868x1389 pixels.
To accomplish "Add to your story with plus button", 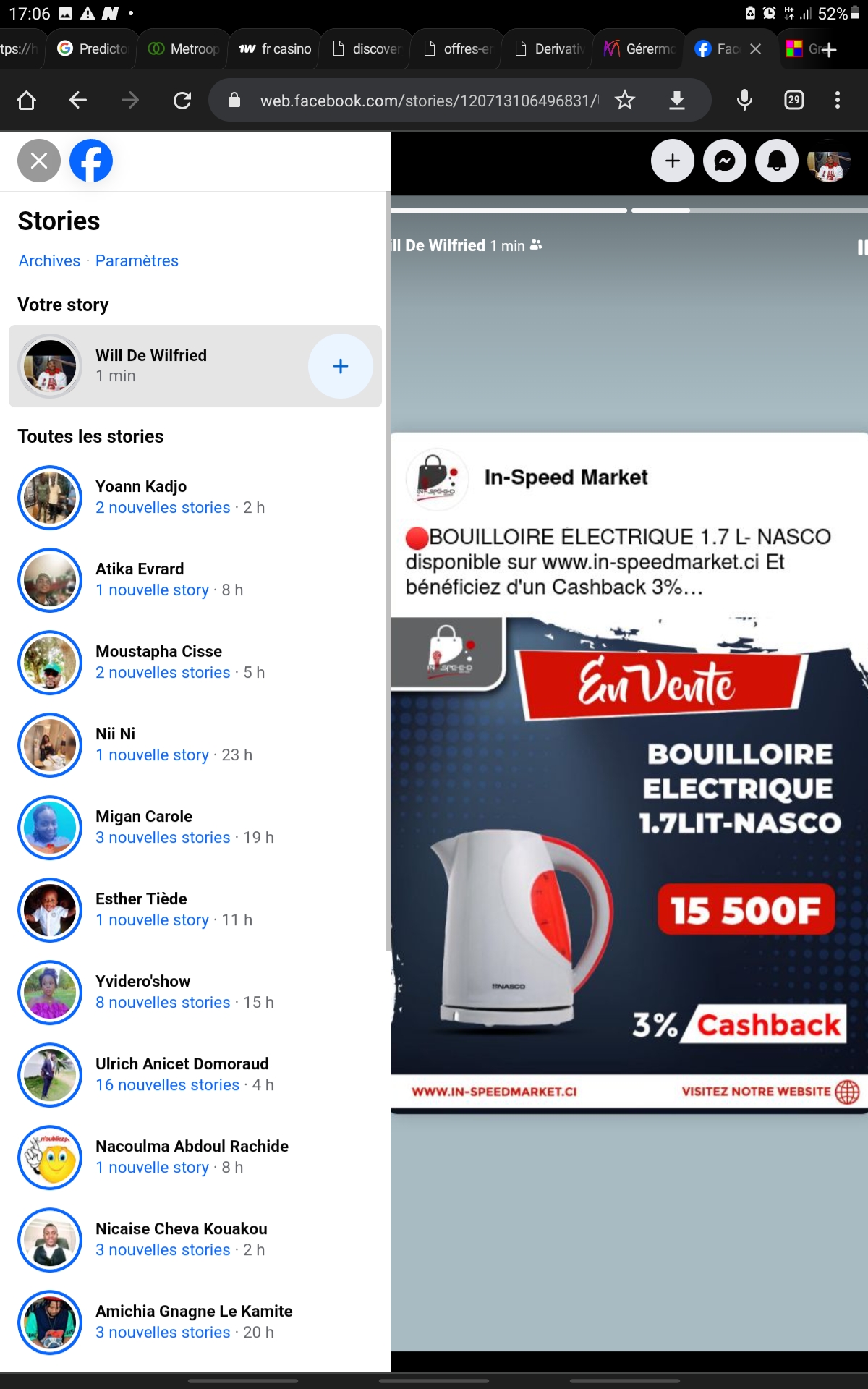I will coord(341,366).
